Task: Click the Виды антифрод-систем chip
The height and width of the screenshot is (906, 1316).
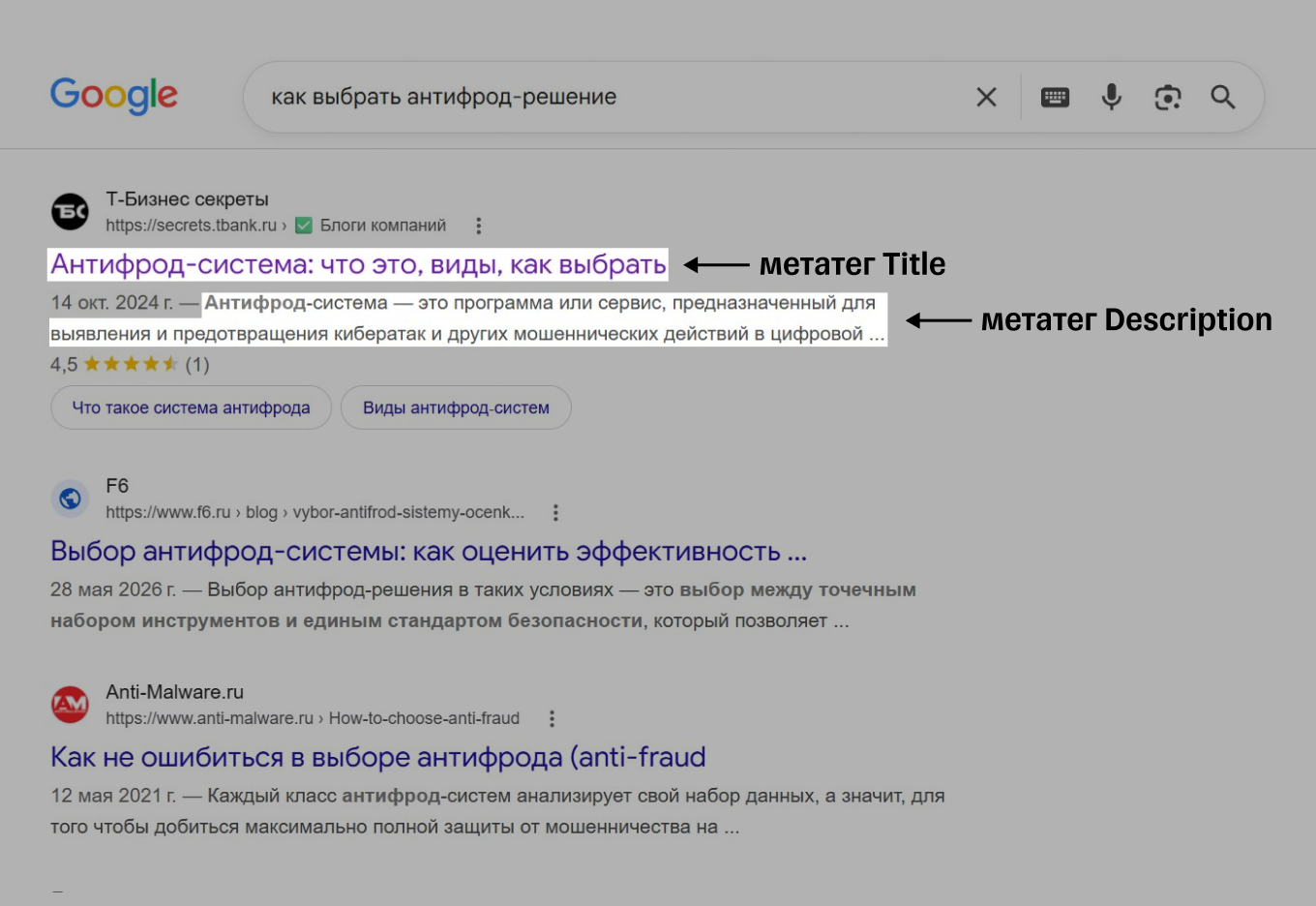Action: pos(456,408)
